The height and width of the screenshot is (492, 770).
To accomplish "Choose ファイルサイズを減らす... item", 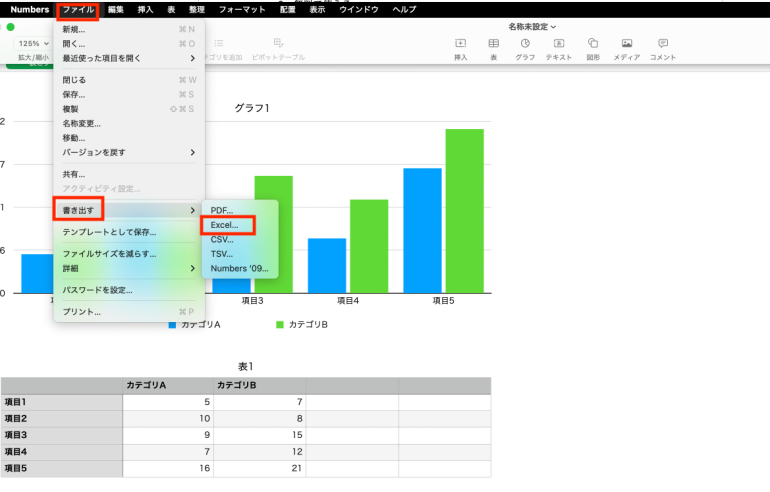I will [x=129, y=254].
